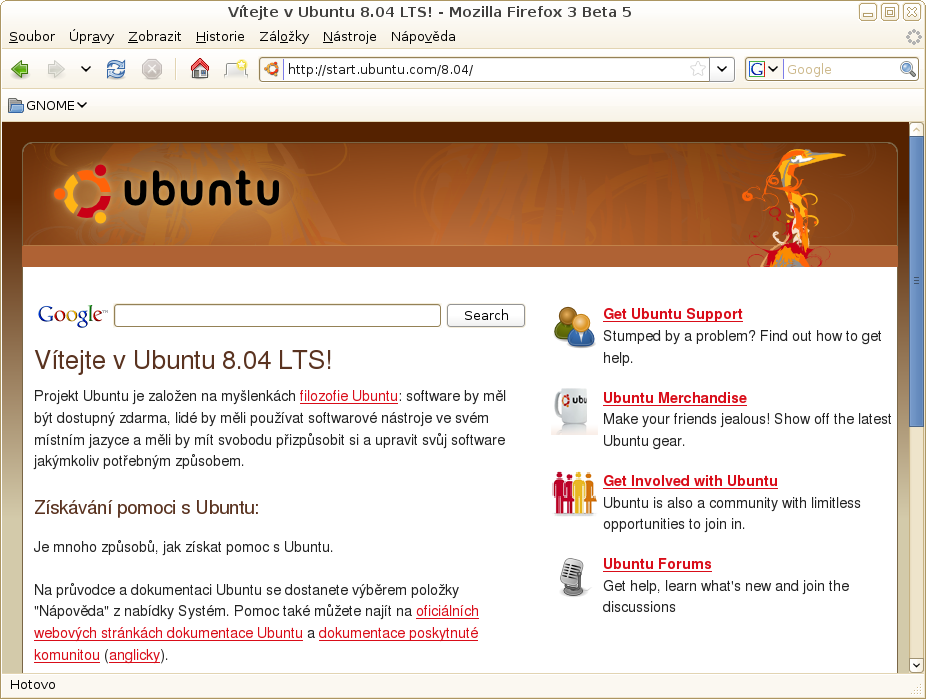Click the activity throbber icon
This screenshot has height=699, width=926.
[x=914, y=37]
